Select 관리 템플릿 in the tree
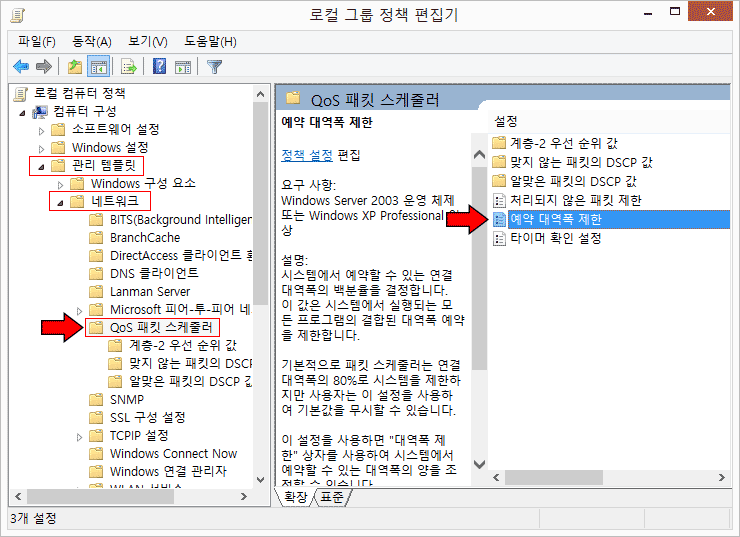 pyautogui.click(x=104, y=165)
